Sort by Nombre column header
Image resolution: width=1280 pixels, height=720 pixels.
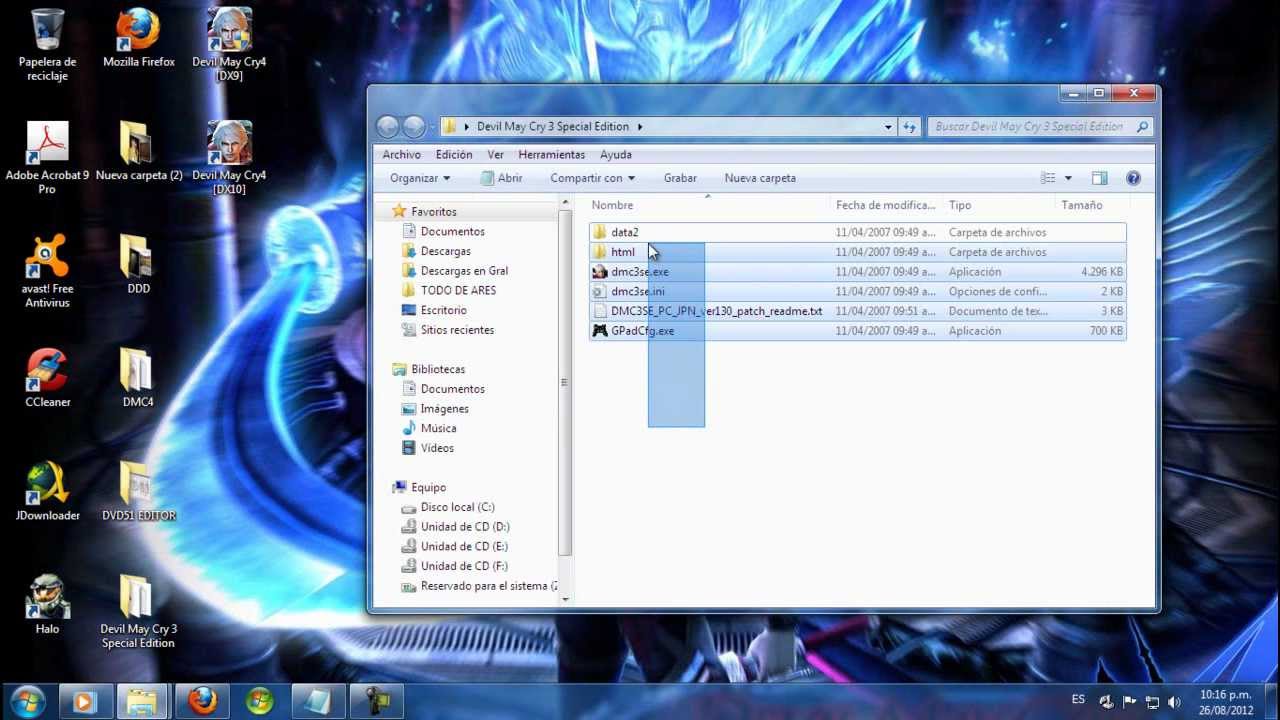click(707, 205)
